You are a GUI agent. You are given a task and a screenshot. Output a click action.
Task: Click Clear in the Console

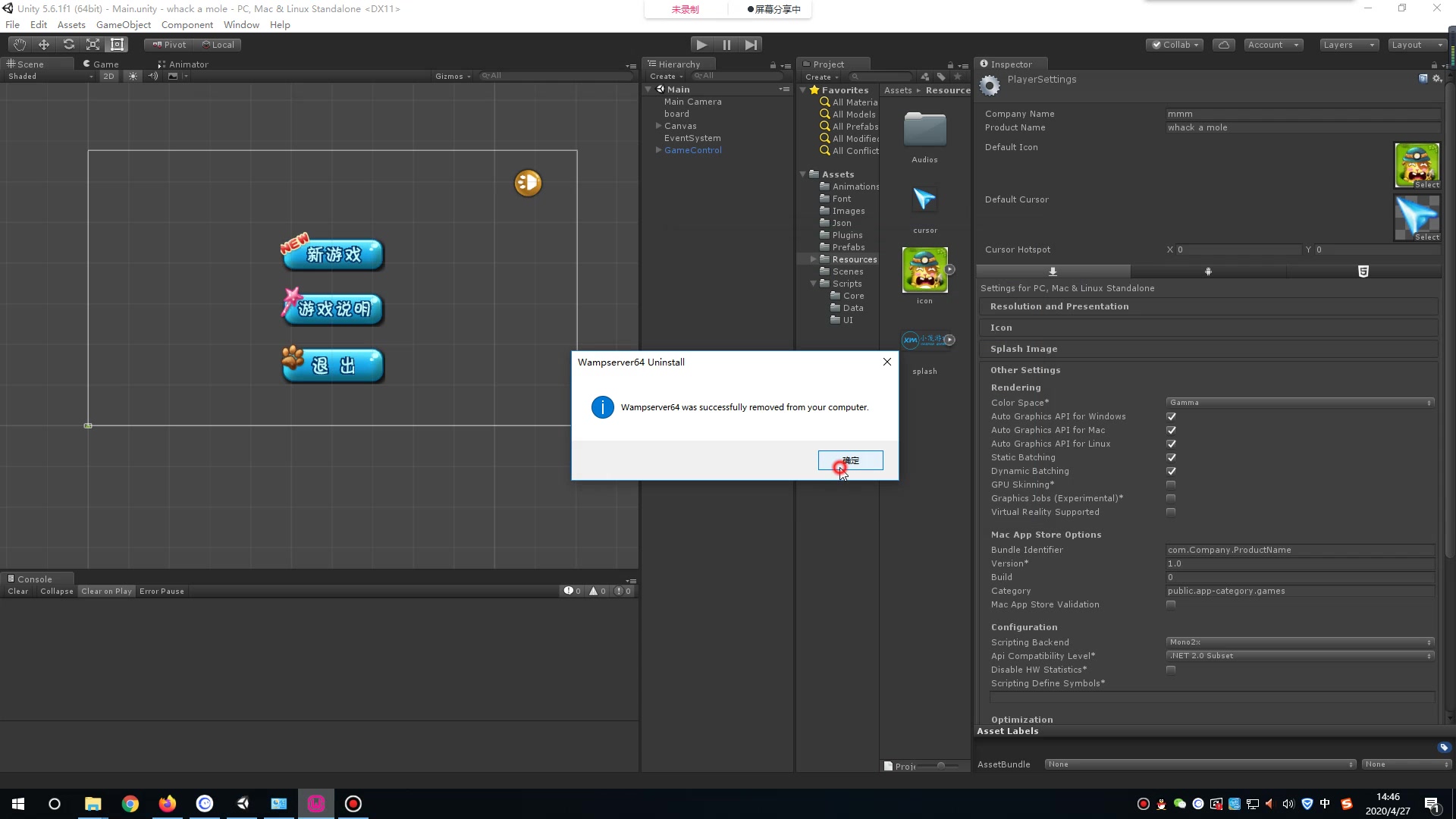(x=17, y=591)
